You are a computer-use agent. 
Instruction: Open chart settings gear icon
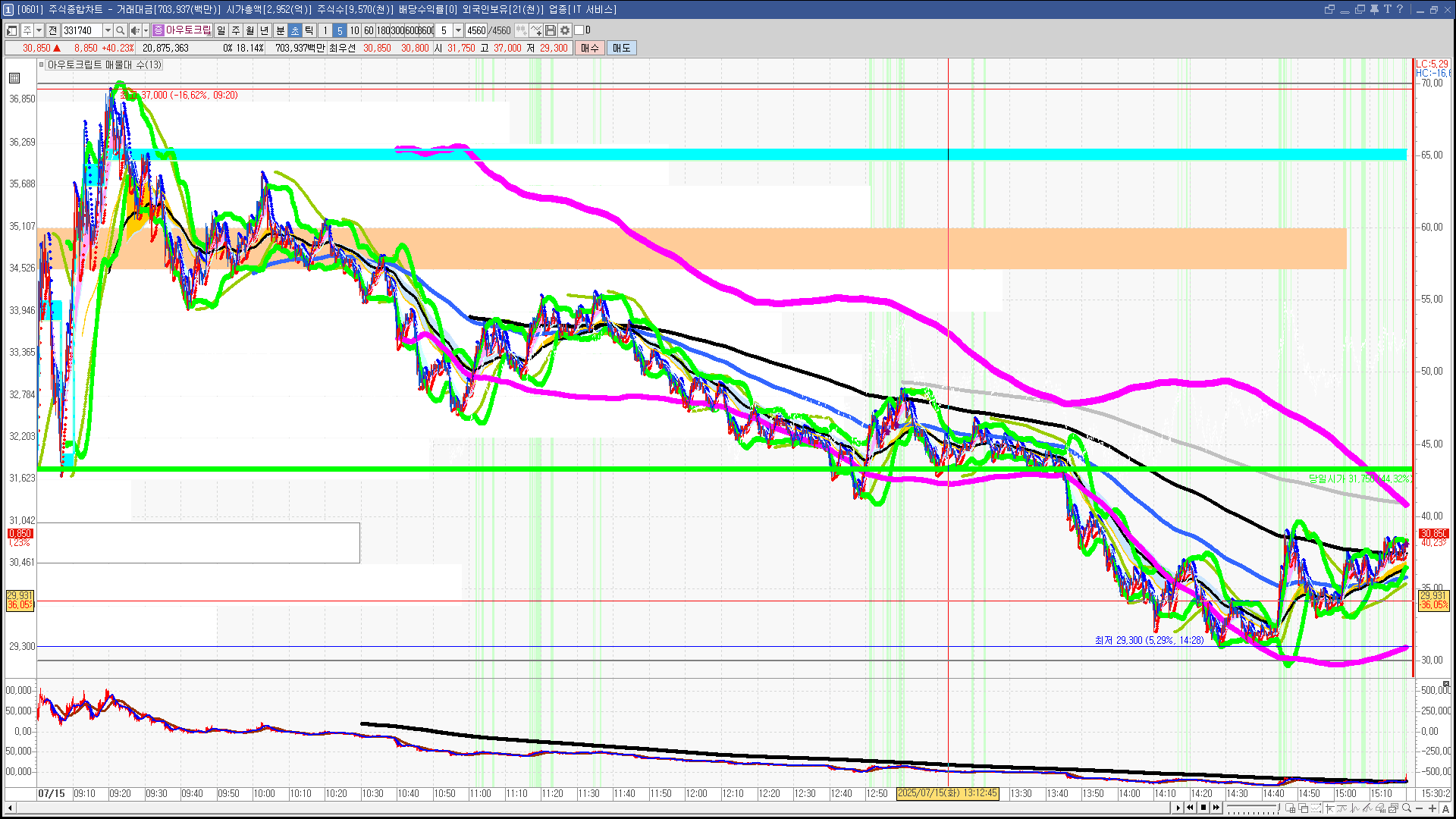pos(565,30)
